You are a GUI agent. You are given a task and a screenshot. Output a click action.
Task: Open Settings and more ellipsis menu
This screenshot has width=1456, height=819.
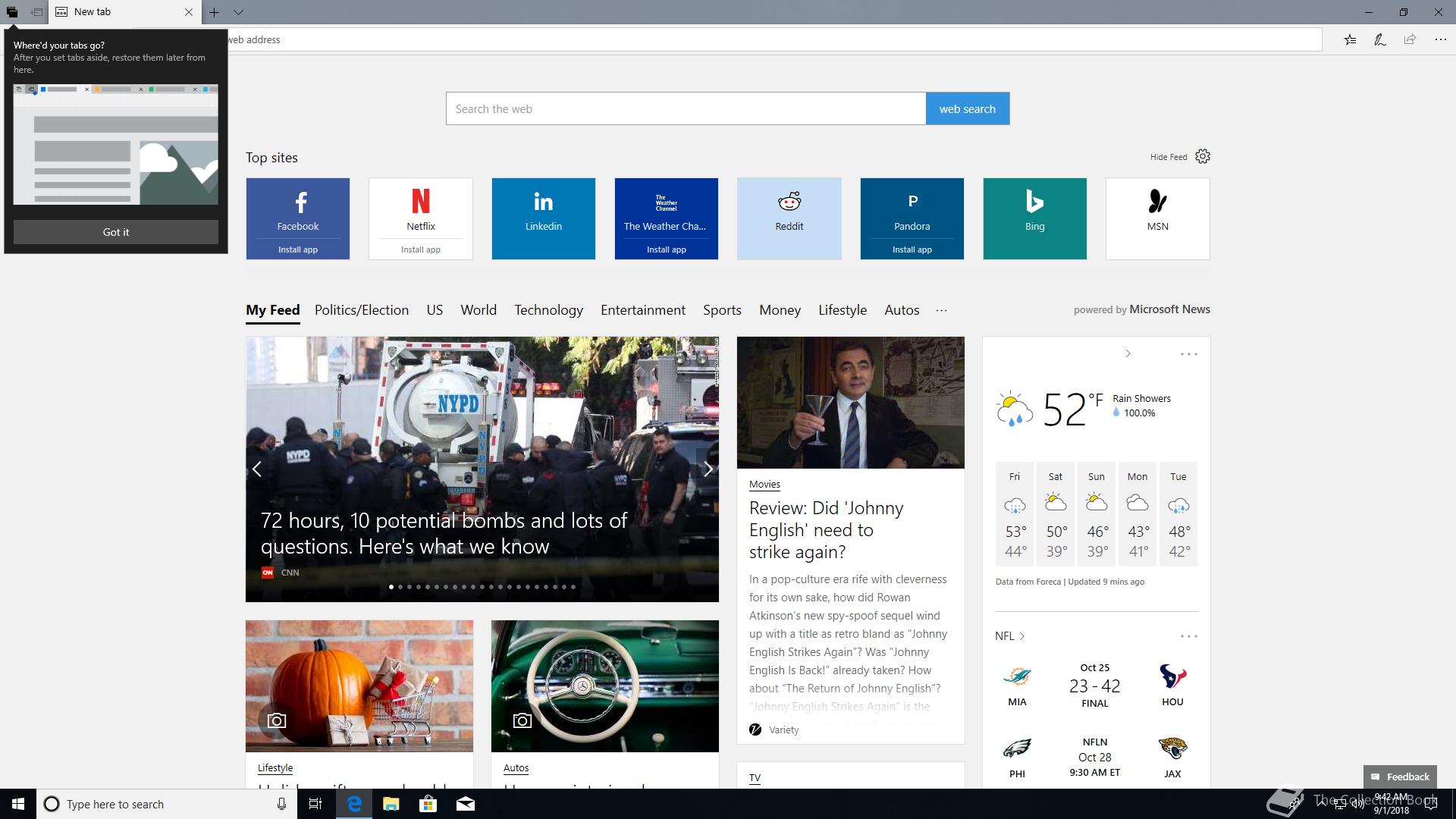1440,39
